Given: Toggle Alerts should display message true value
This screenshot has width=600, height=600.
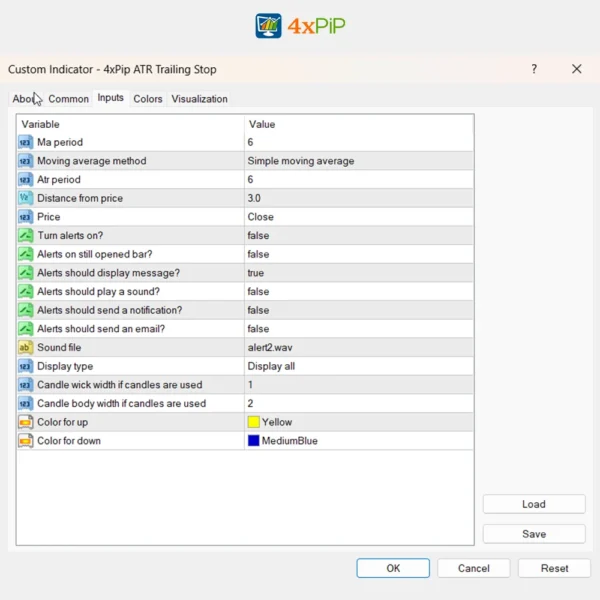Looking at the screenshot, I should click(x=257, y=273).
